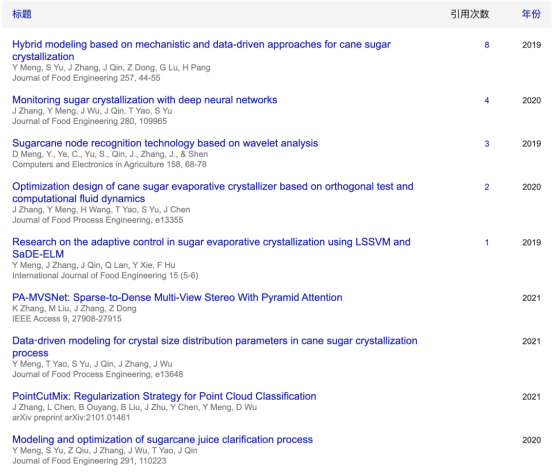
Task: Open Sugarcane node recognition wavelet analysis paper
Action: [x=165, y=143]
